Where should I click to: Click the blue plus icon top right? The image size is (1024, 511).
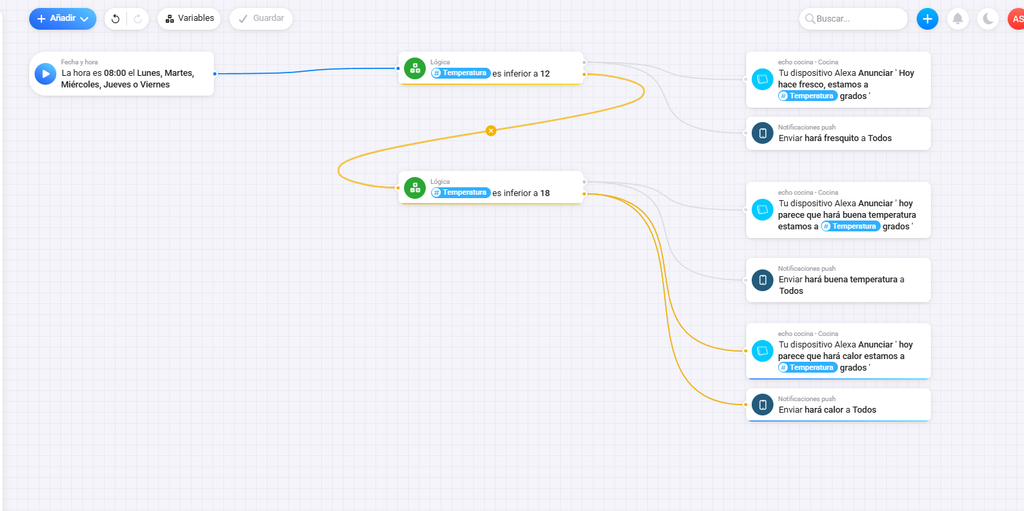tap(927, 19)
